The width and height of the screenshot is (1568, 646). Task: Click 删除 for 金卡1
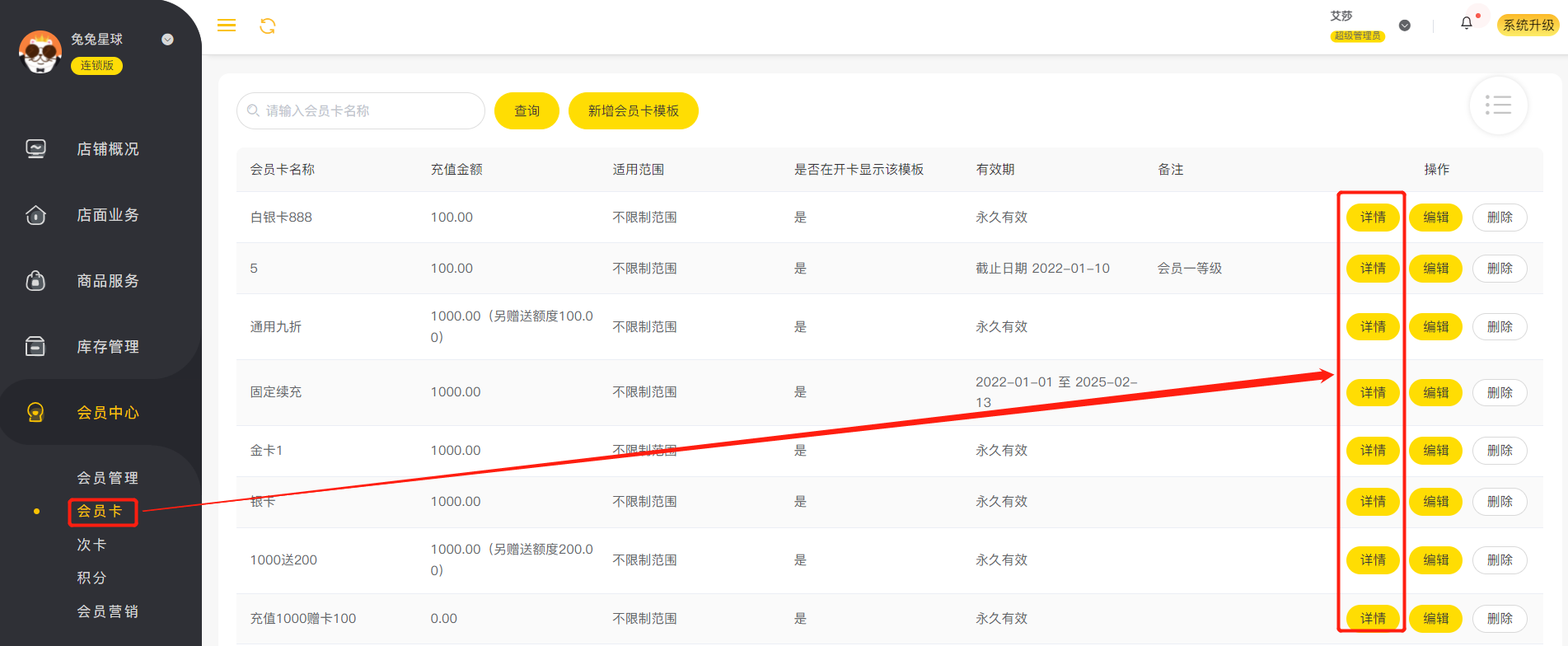[x=1500, y=451]
